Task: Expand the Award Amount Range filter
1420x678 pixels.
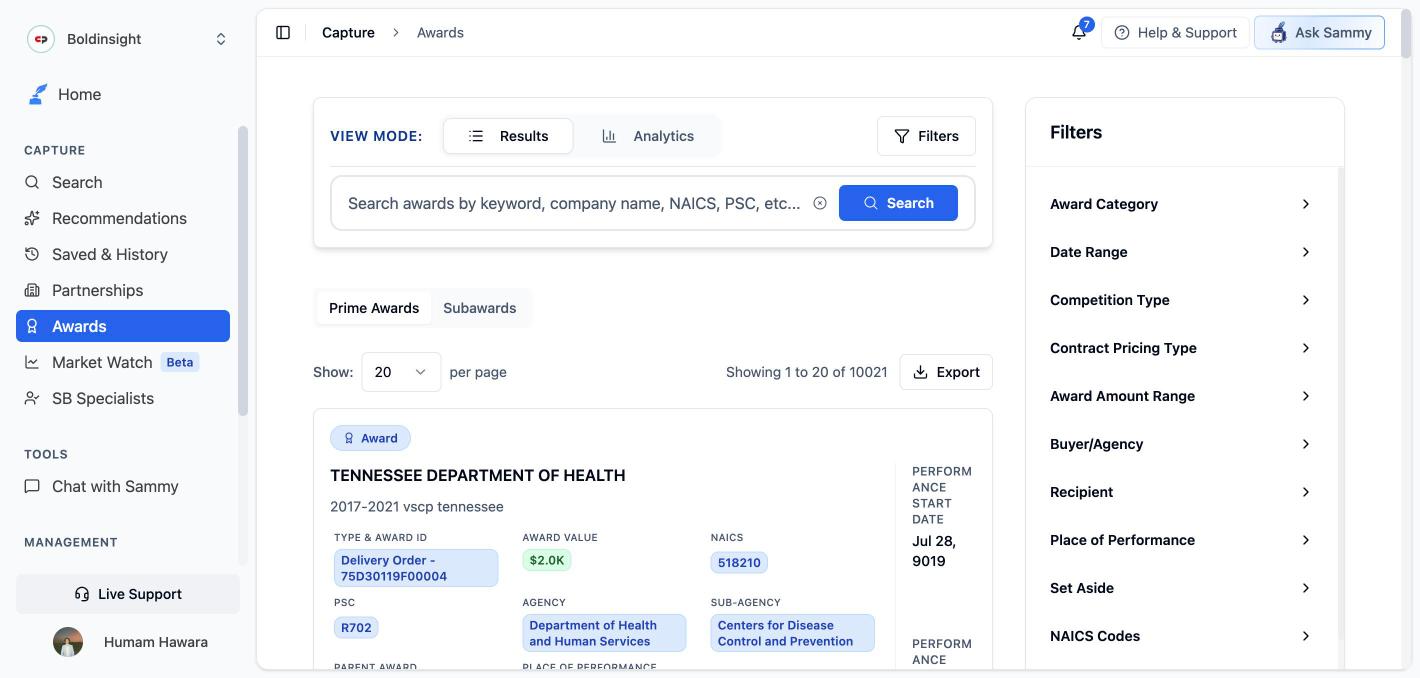Action: pyautogui.click(x=1181, y=396)
